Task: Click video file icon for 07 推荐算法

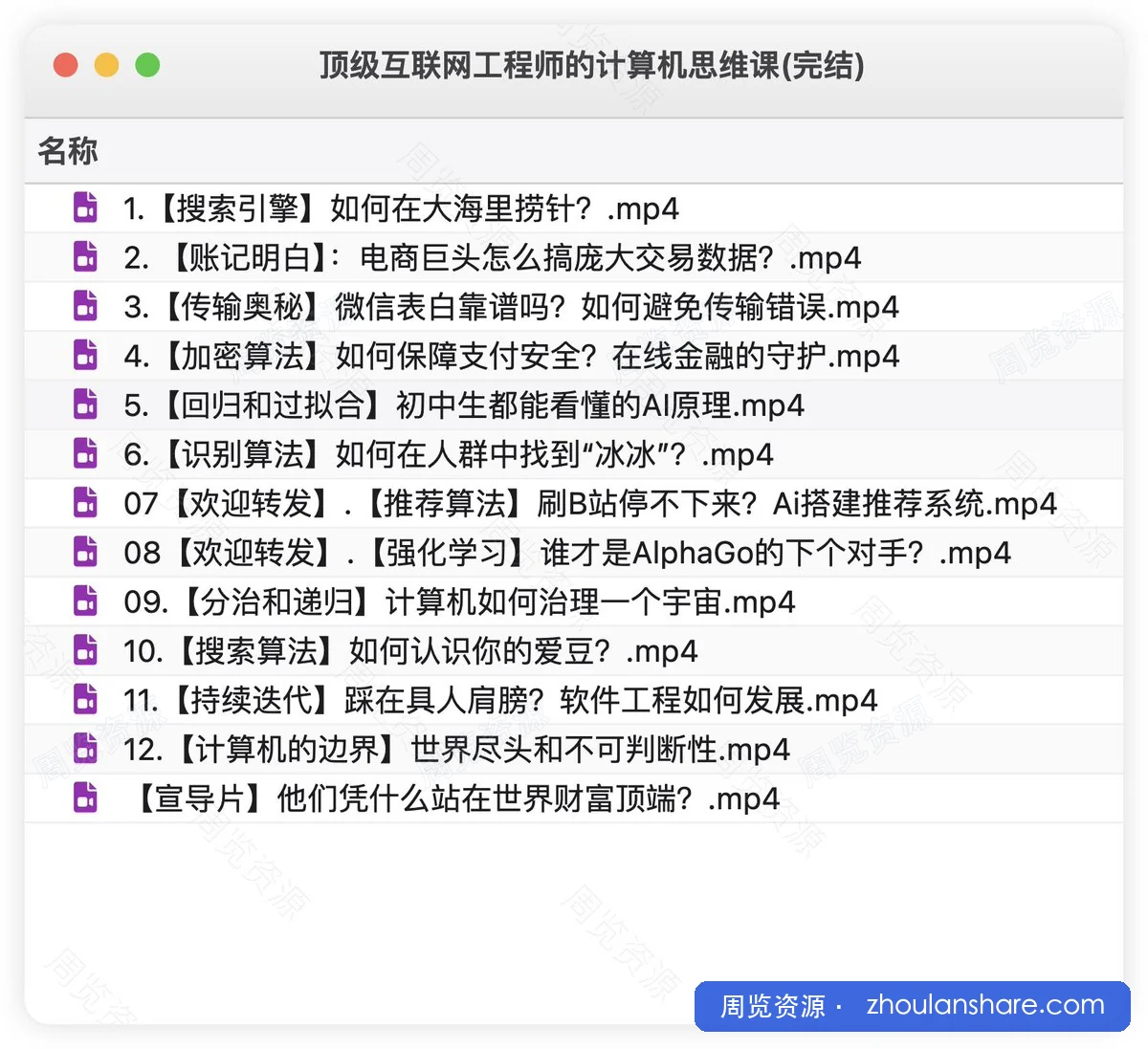Action: click(86, 502)
